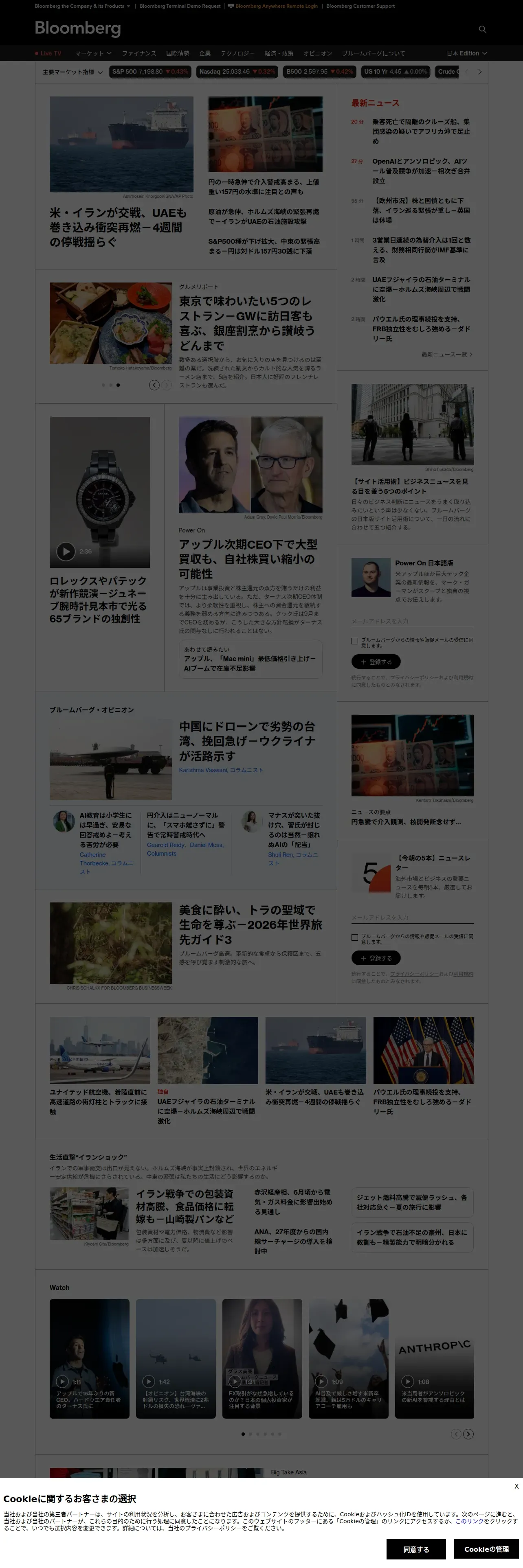
Task: Play the ANTHROPIC video clip
Action: [408, 1382]
